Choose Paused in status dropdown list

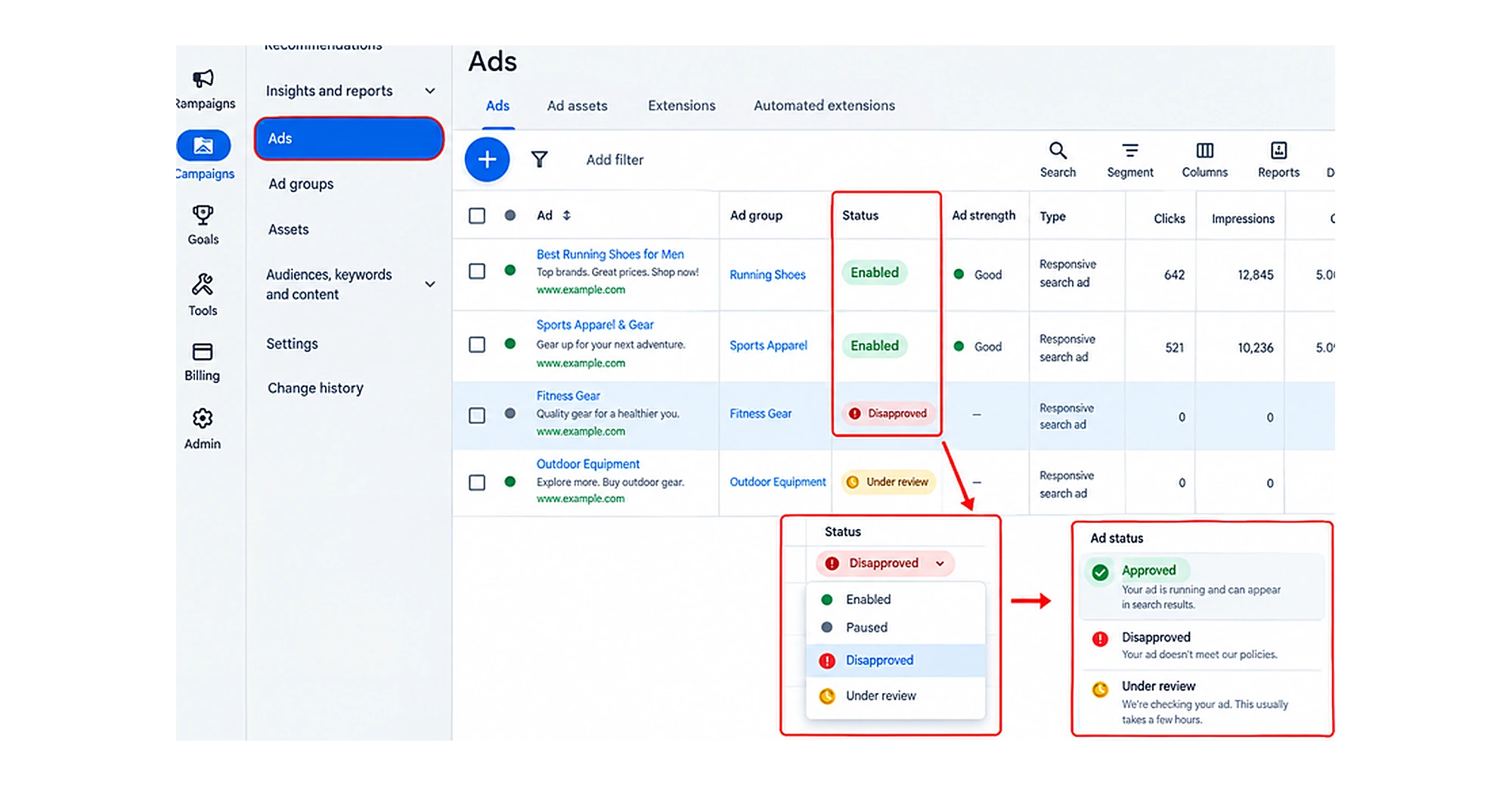click(896, 627)
